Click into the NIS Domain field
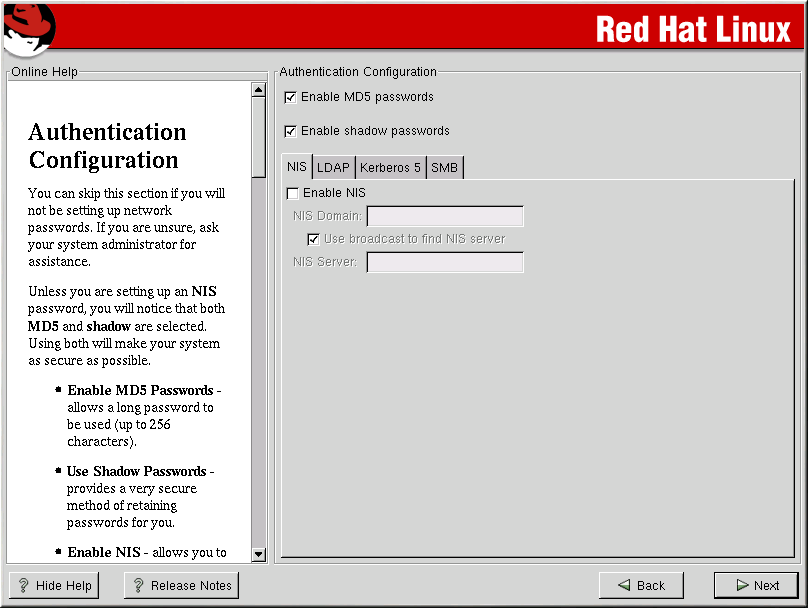The width and height of the screenshot is (808, 608). tap(445, 217)
